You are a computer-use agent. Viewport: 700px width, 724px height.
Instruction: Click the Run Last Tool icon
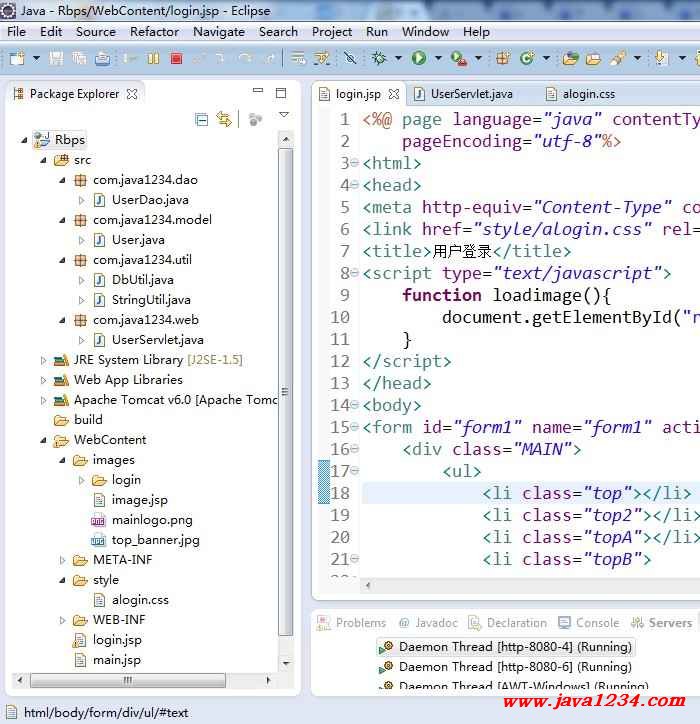point(459,58)
